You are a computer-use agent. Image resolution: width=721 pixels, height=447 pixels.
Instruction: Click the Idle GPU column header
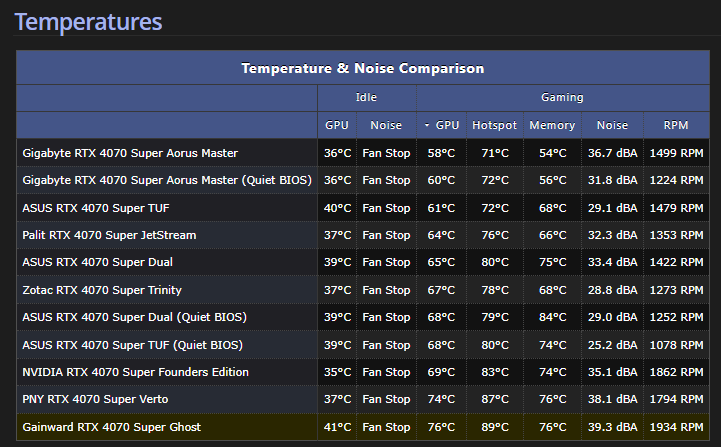(337, 125)
